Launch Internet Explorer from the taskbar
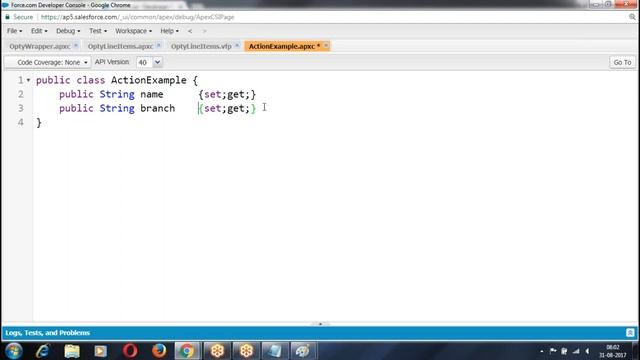The image size is (640, 360). click(42, 351)
